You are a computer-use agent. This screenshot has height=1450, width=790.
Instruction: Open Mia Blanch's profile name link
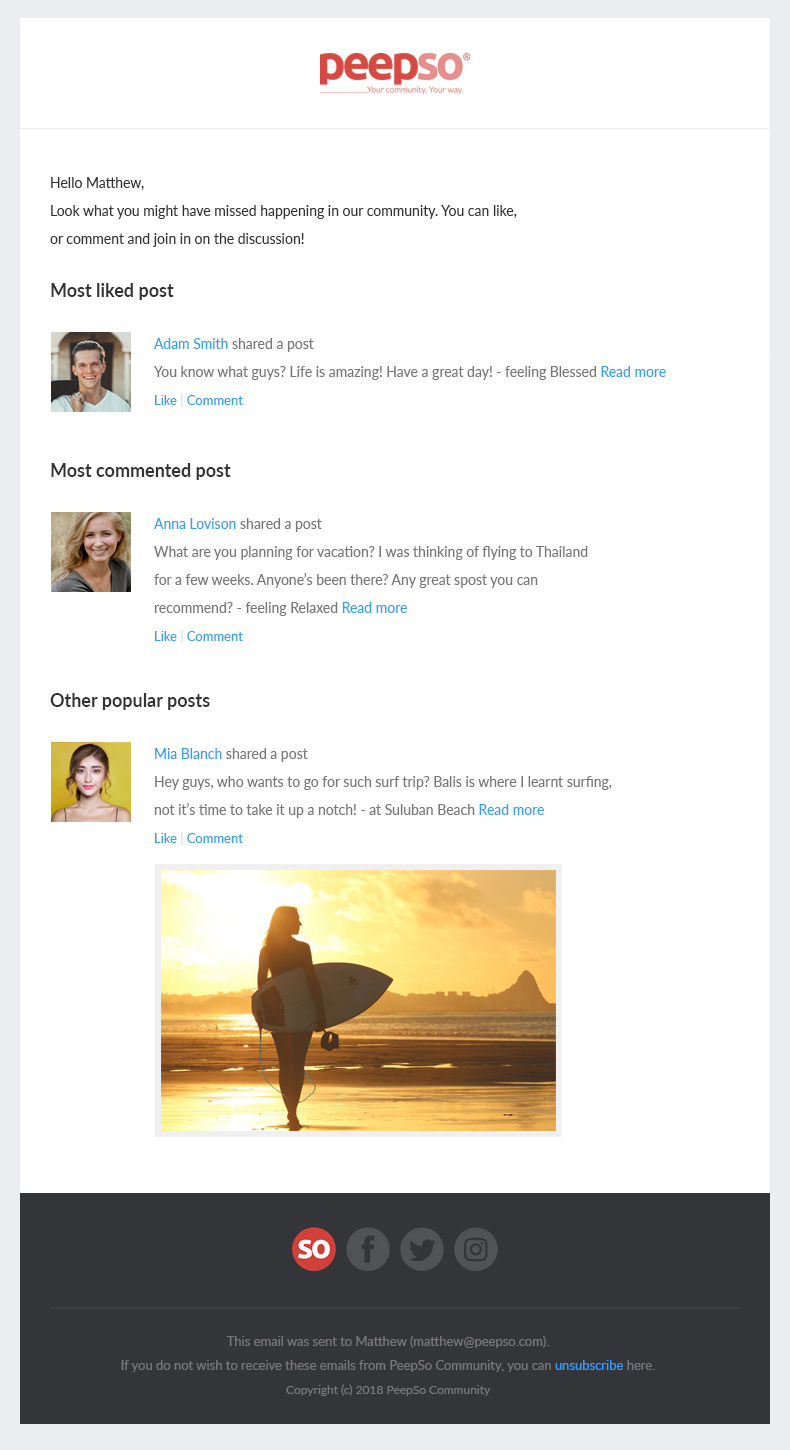tap(188, 754)
